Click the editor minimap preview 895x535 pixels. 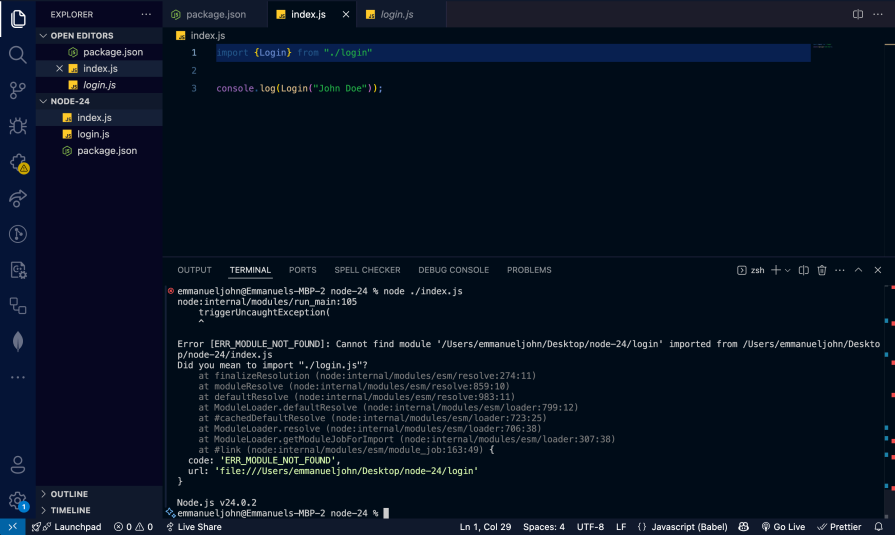click(x=823, y=46)
